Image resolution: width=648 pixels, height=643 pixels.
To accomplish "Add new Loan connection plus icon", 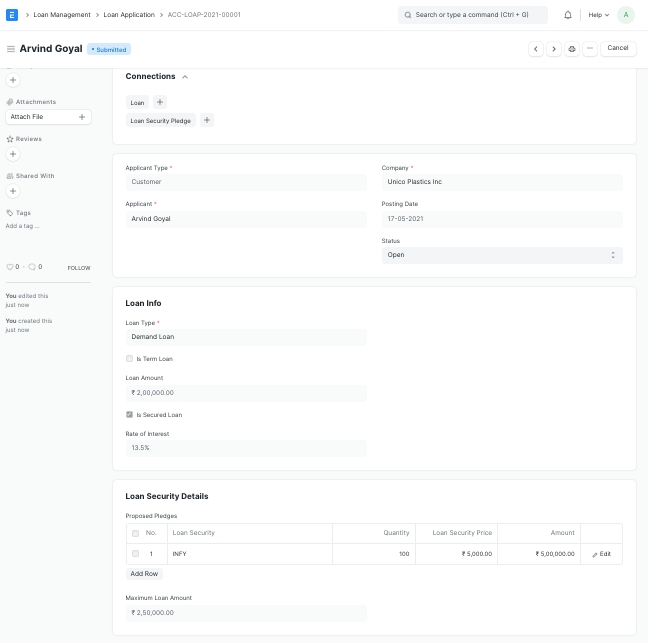I will pos(160,102).
